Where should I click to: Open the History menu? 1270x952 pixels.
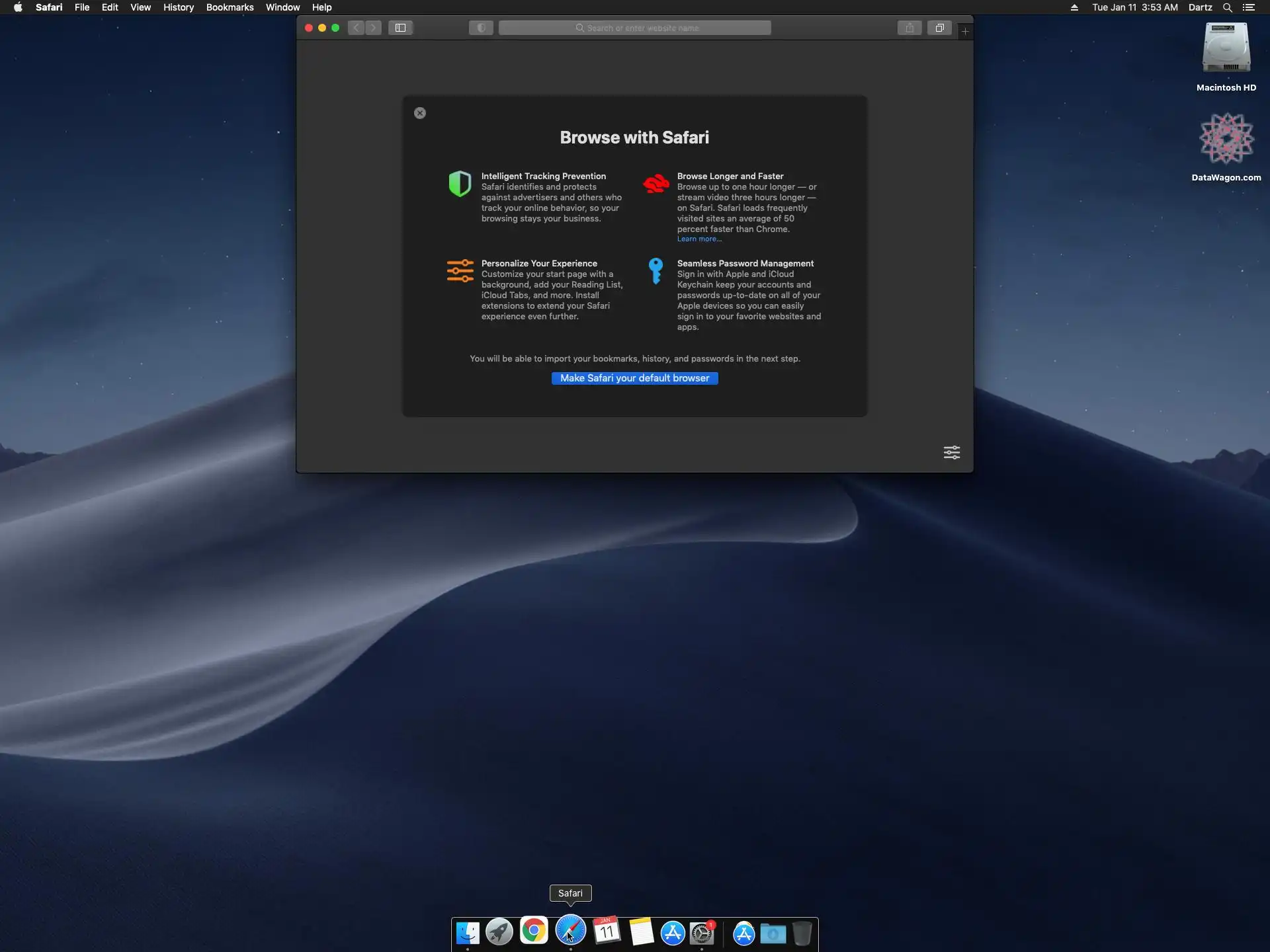(178, 7)
